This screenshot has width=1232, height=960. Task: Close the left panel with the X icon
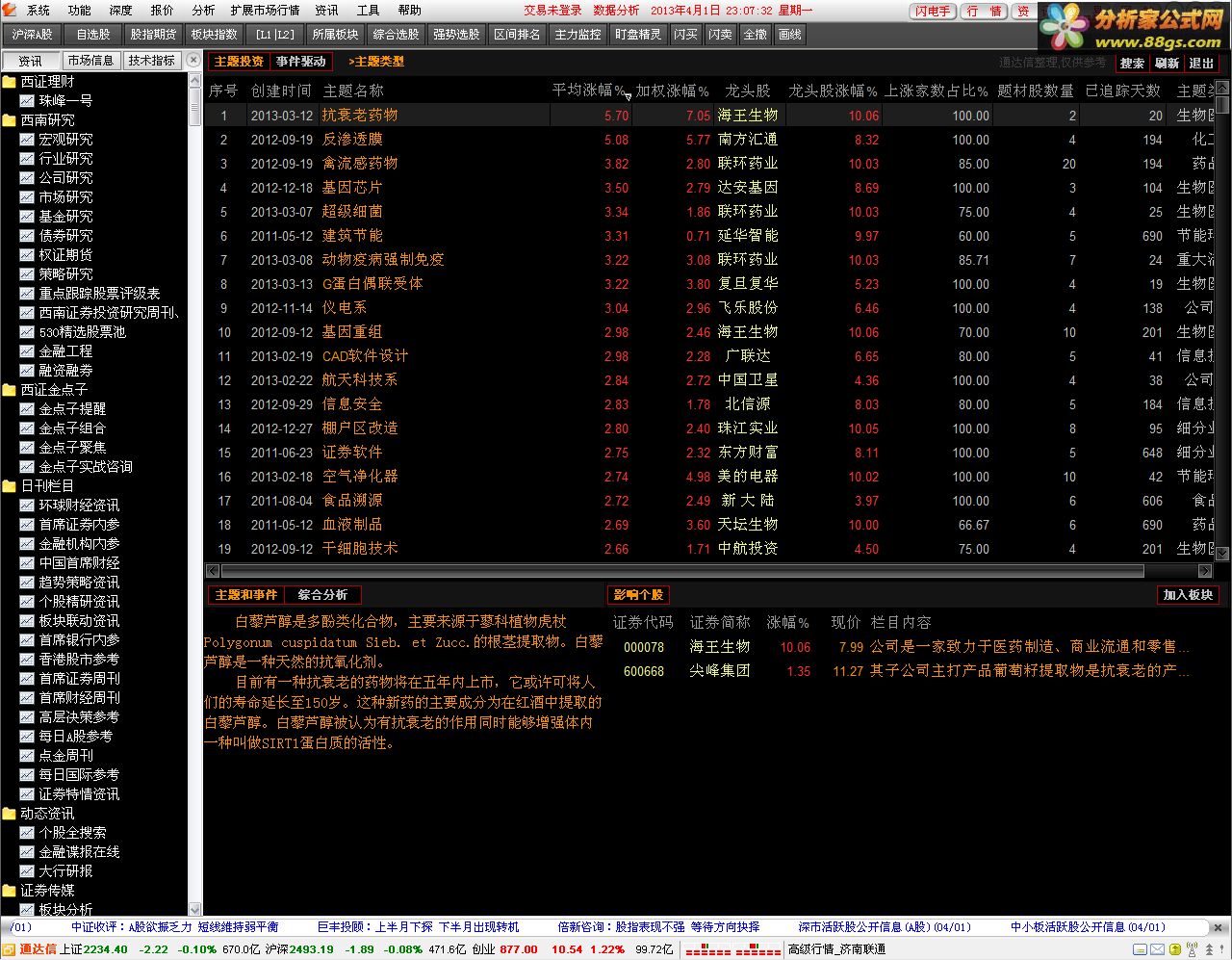193,60
